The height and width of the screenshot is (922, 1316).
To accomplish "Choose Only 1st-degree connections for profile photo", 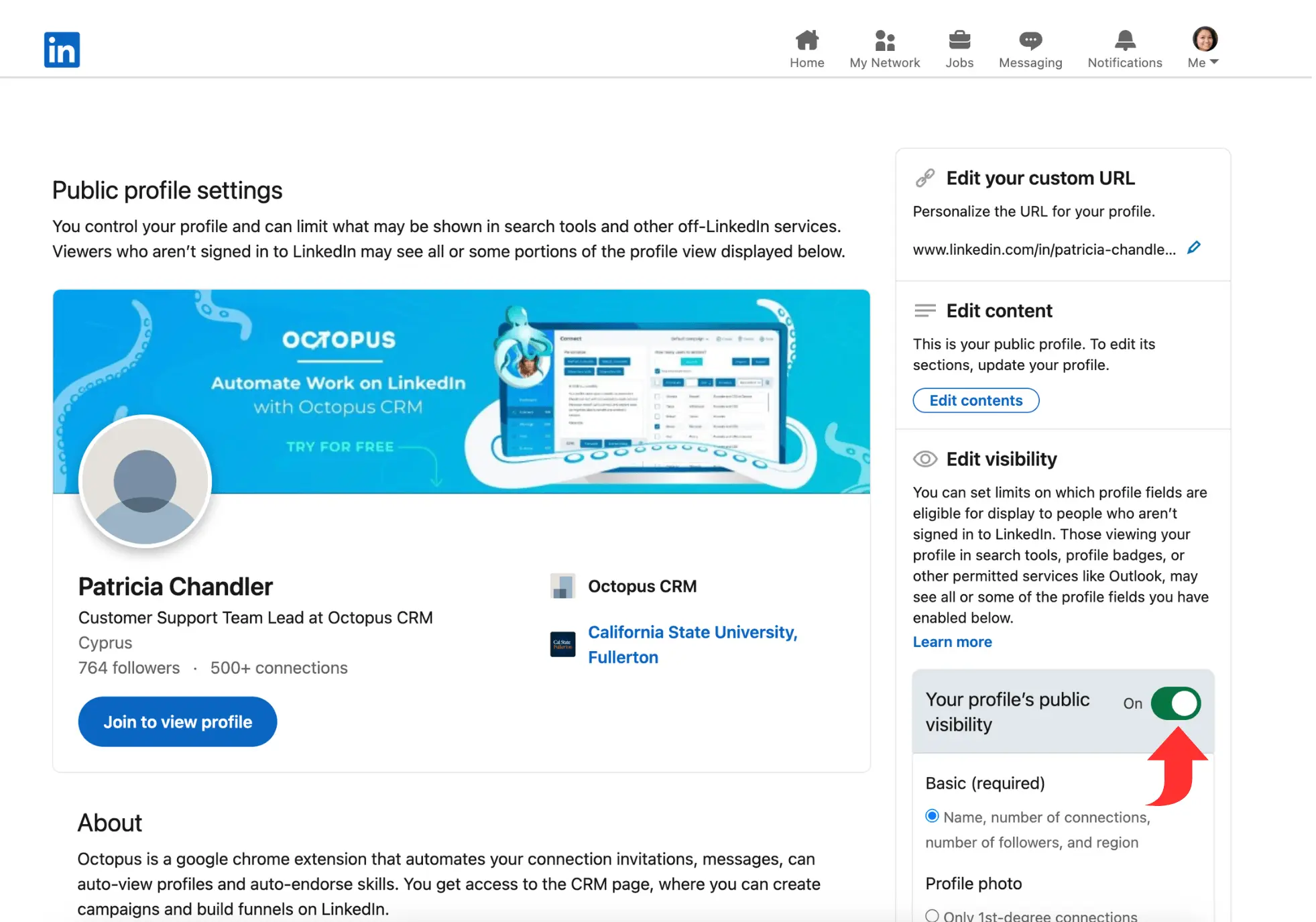I will pyautogui.click(x=932, y=915).
